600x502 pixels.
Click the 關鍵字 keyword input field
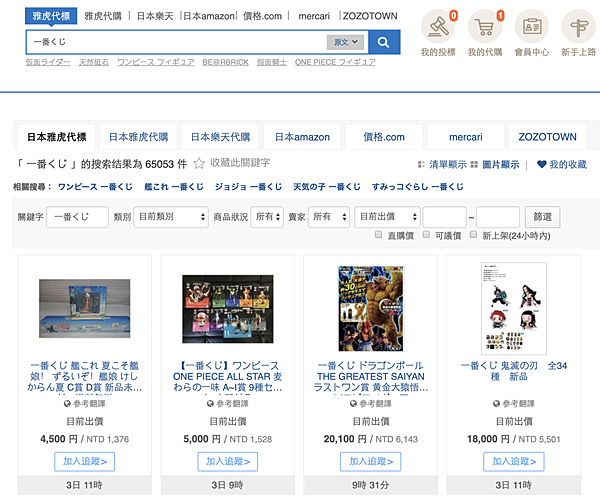tap(77, 217)
